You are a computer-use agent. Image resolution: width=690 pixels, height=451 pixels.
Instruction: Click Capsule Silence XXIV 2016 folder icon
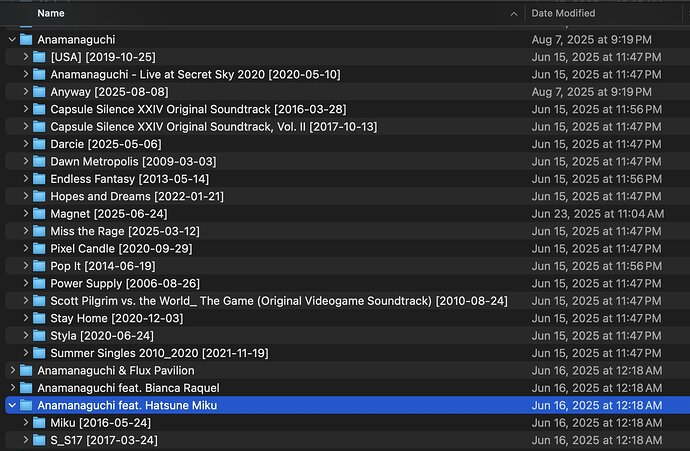[x=39, y=109]
